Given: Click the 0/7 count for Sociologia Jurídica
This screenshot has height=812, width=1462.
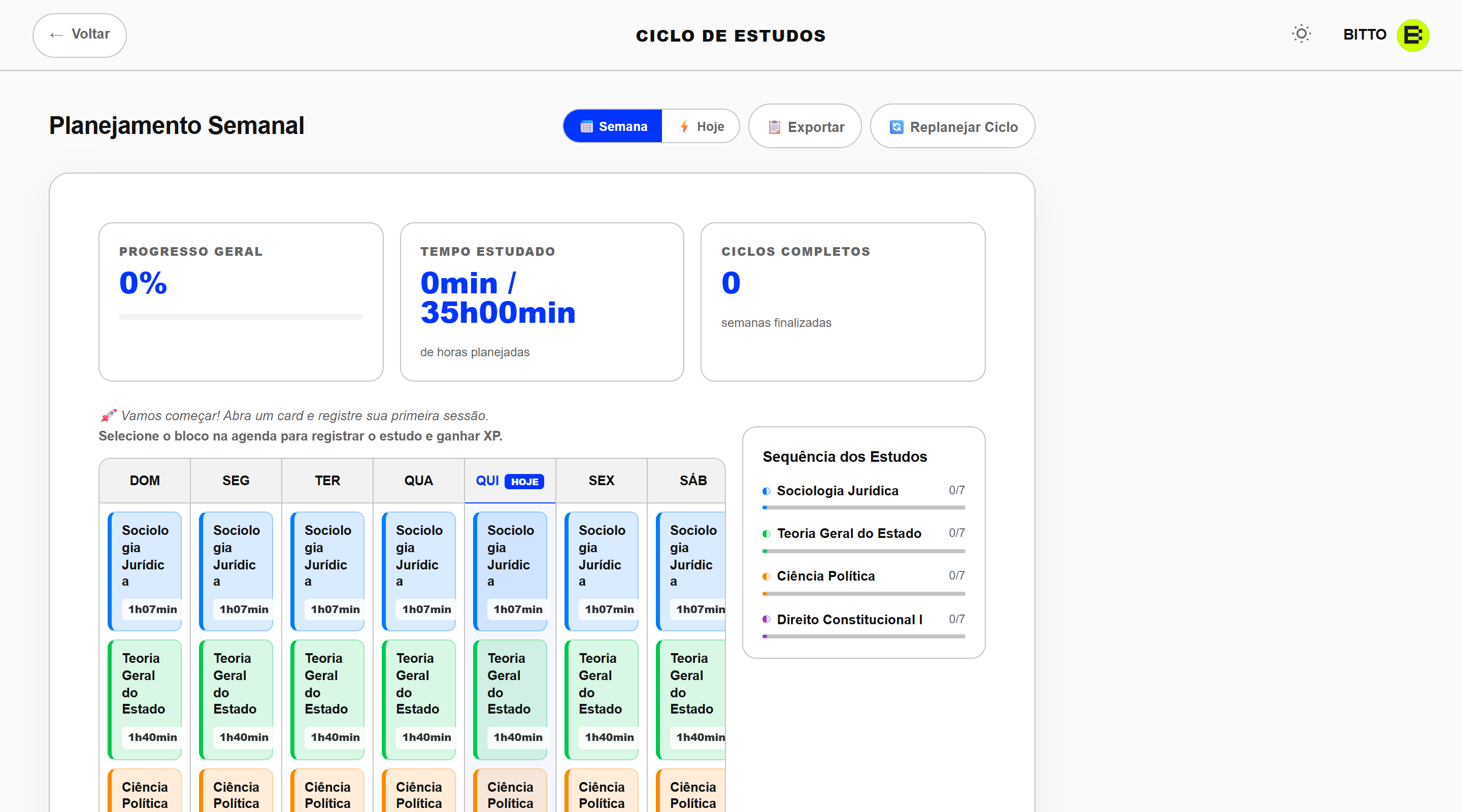Looking at the screenshot, I should [x=956, y=490].
